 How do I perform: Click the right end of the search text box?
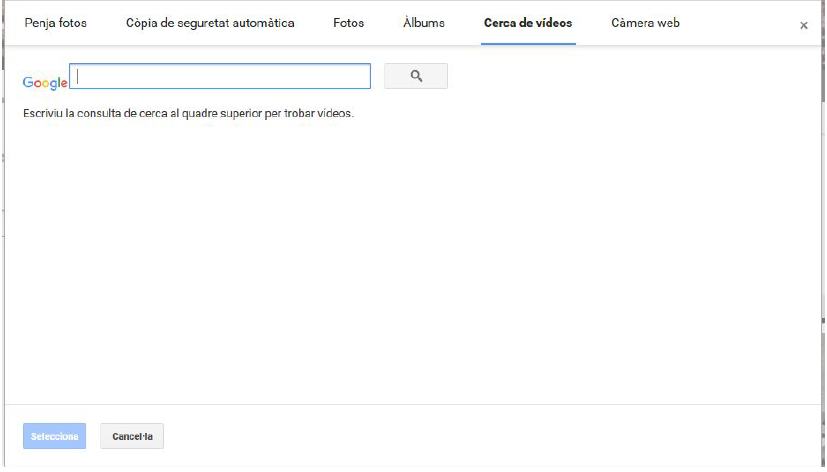(360, 77)
